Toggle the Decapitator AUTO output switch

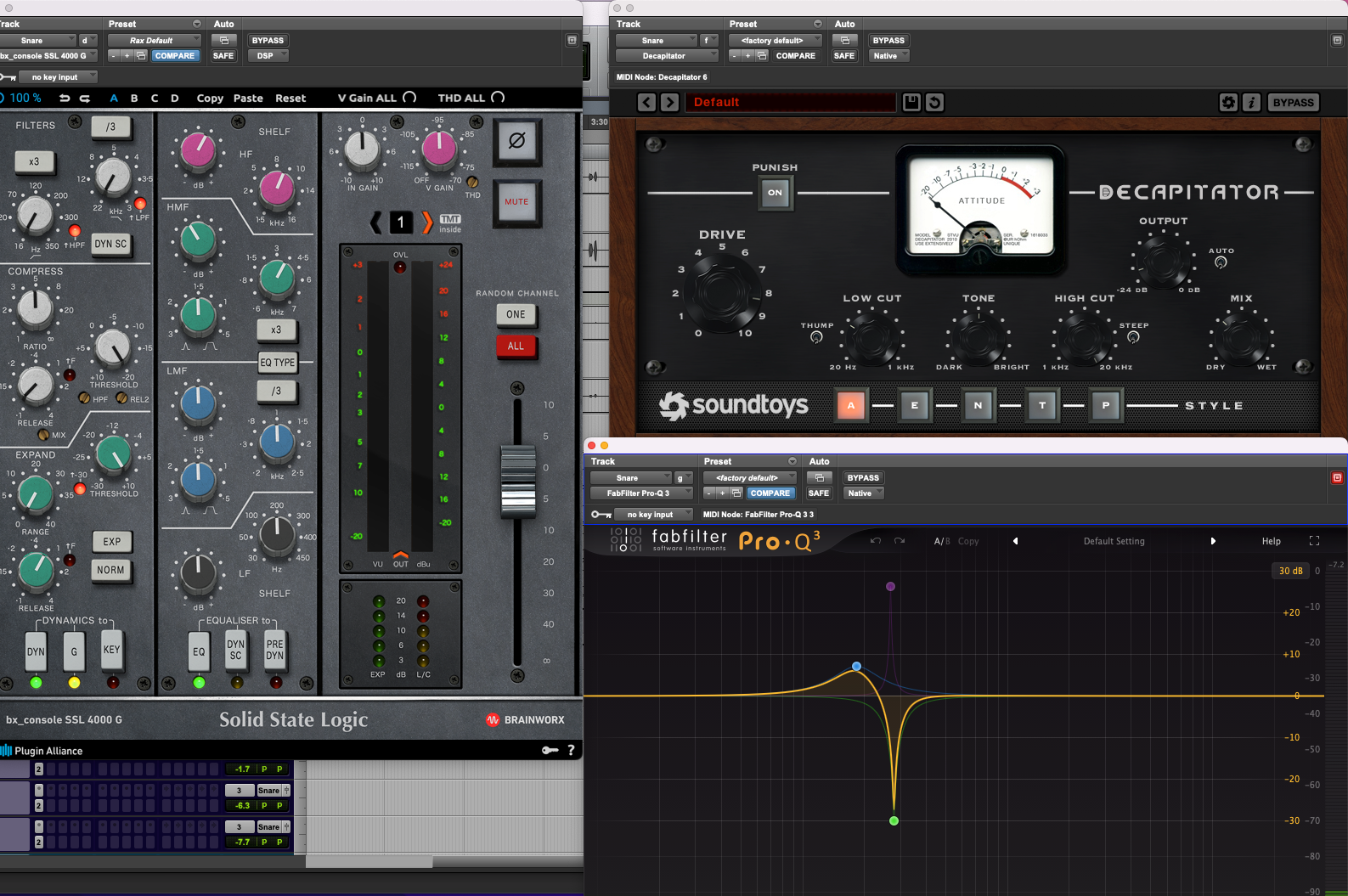click(x=1221, y=262)
